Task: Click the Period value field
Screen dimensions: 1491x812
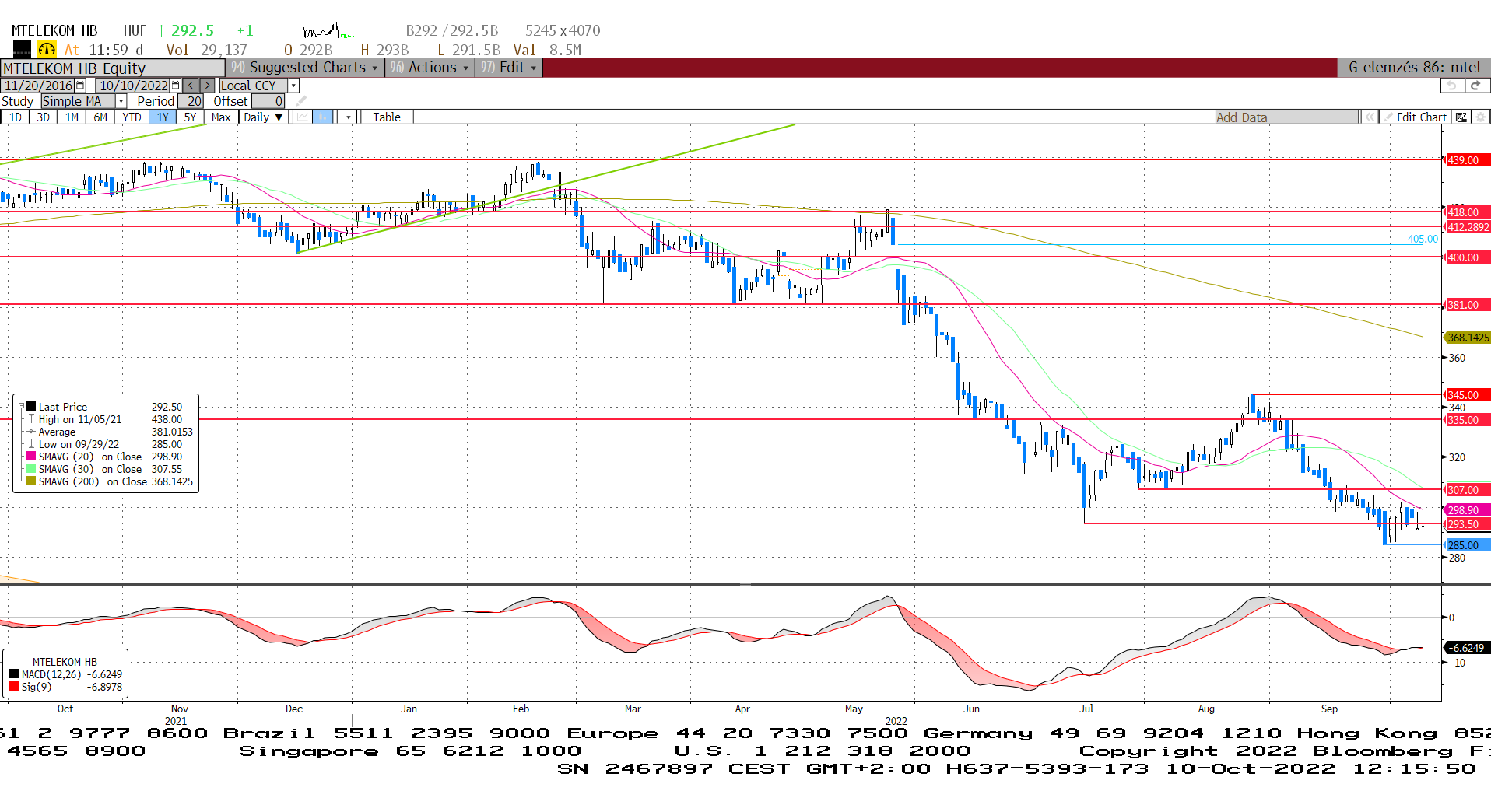Action: point(191,101)
